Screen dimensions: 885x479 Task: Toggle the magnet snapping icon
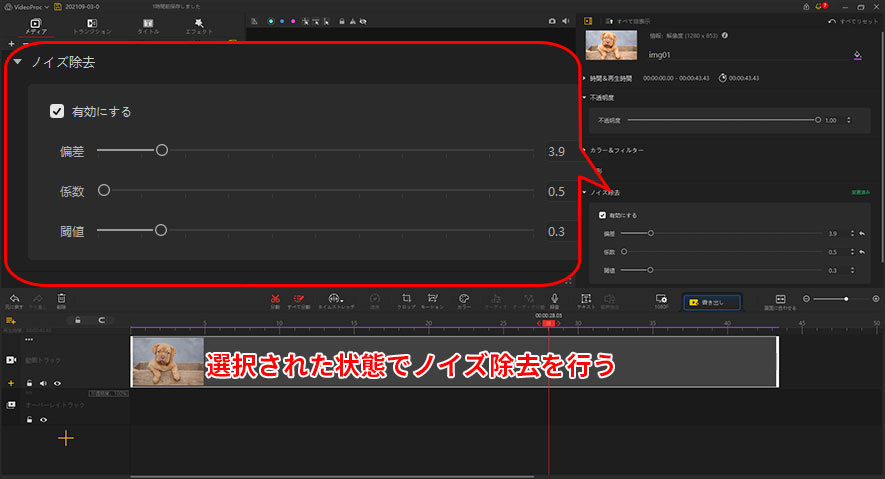(x=102, y=320)
